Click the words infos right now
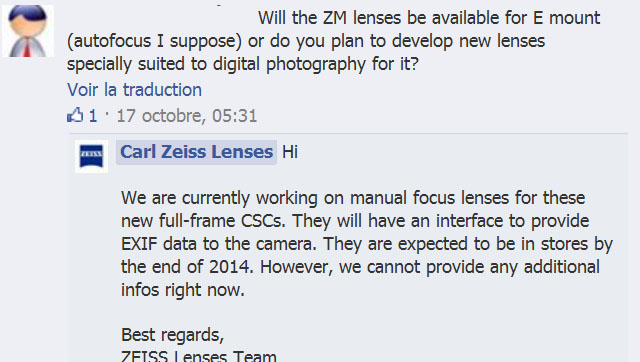The image size is (640, 362). [182, 290]
